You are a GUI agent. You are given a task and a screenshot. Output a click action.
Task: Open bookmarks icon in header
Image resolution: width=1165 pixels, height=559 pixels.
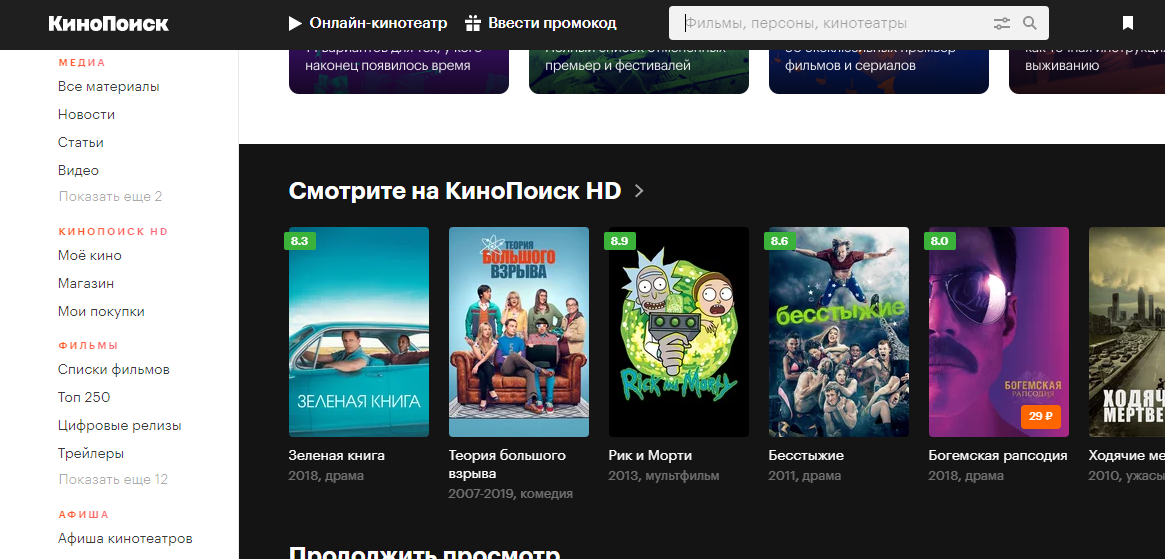(1128, 24)
